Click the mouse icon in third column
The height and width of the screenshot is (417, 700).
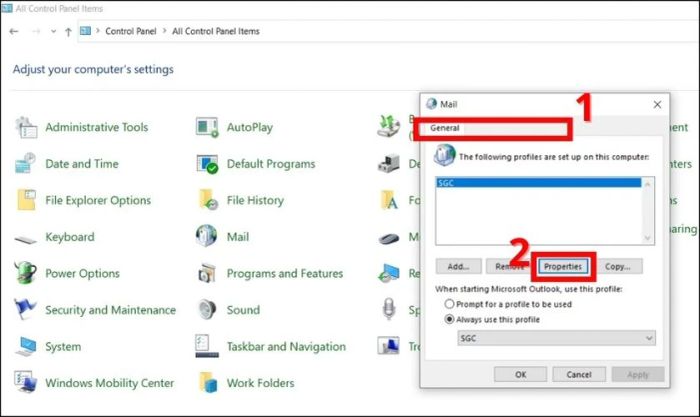coord(389,238)
